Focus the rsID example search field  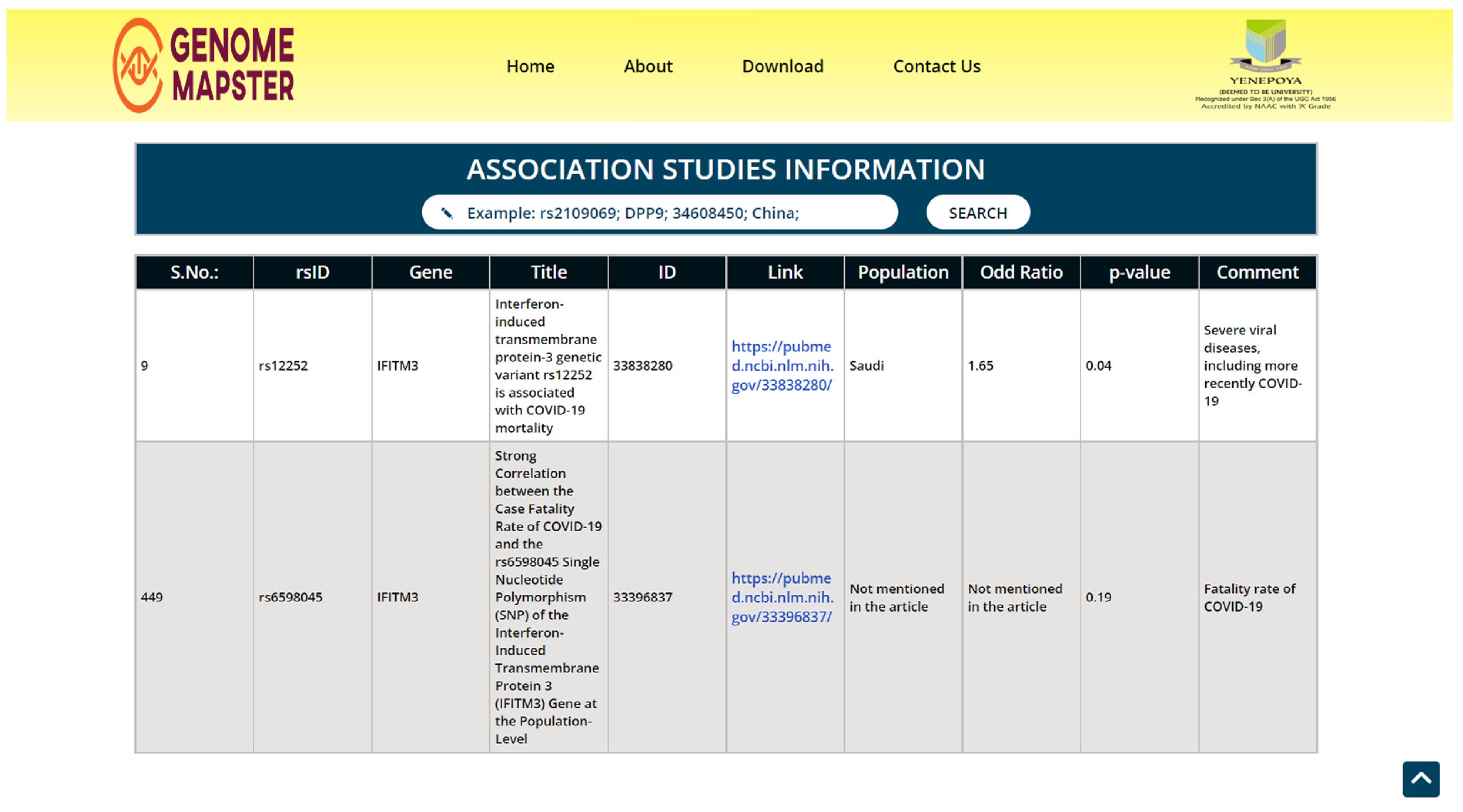tap(670, 213)
